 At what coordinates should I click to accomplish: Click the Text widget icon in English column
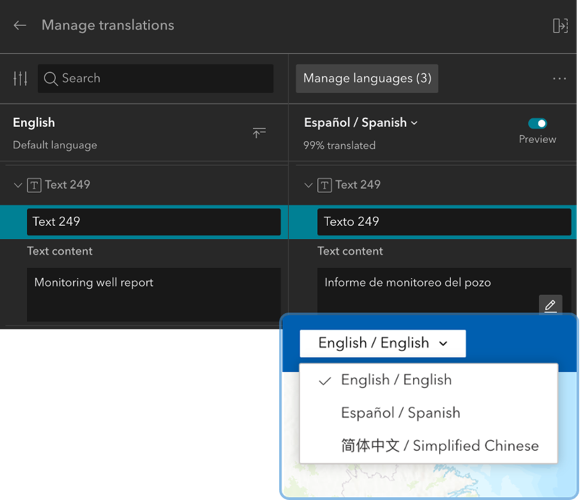[34, 185]
